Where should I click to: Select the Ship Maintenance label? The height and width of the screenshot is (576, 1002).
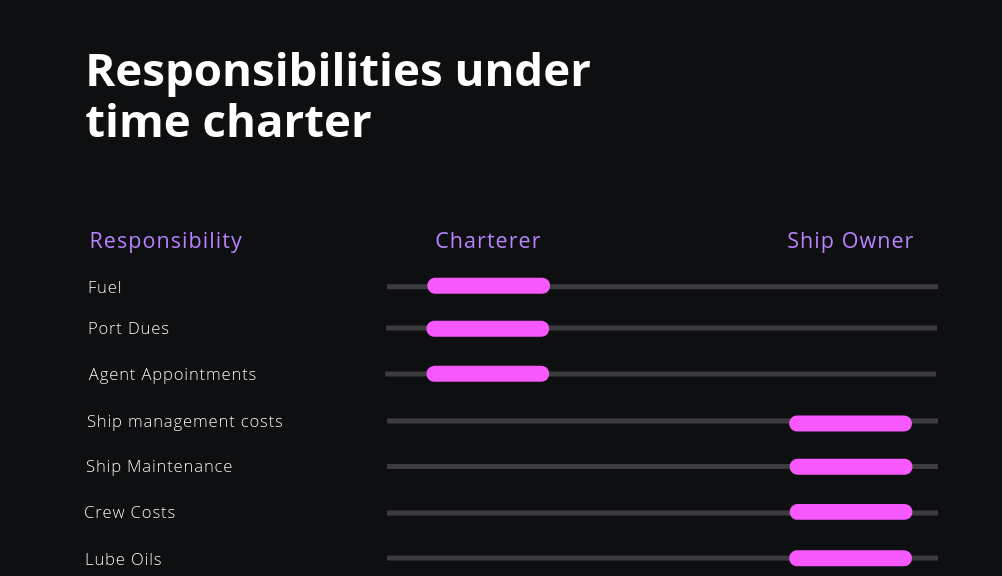click(x=159, y=467)
